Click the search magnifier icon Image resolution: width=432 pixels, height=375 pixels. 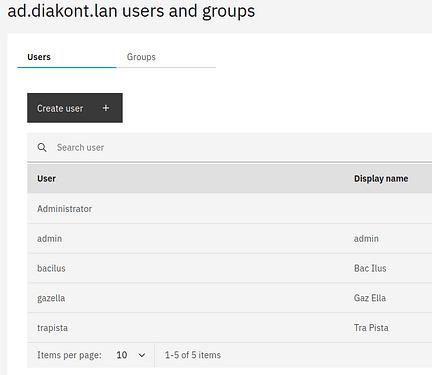pos(42,147)
